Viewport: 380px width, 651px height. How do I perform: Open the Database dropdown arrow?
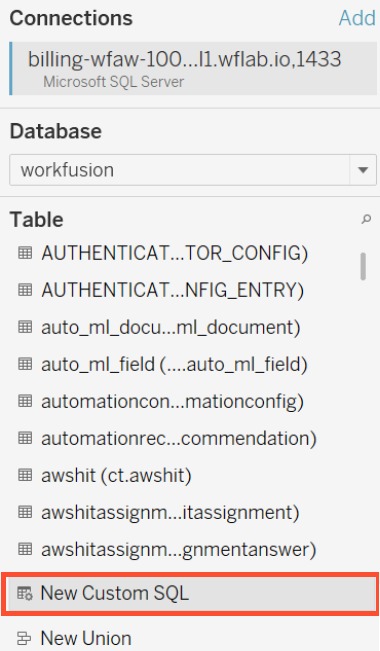363,170
